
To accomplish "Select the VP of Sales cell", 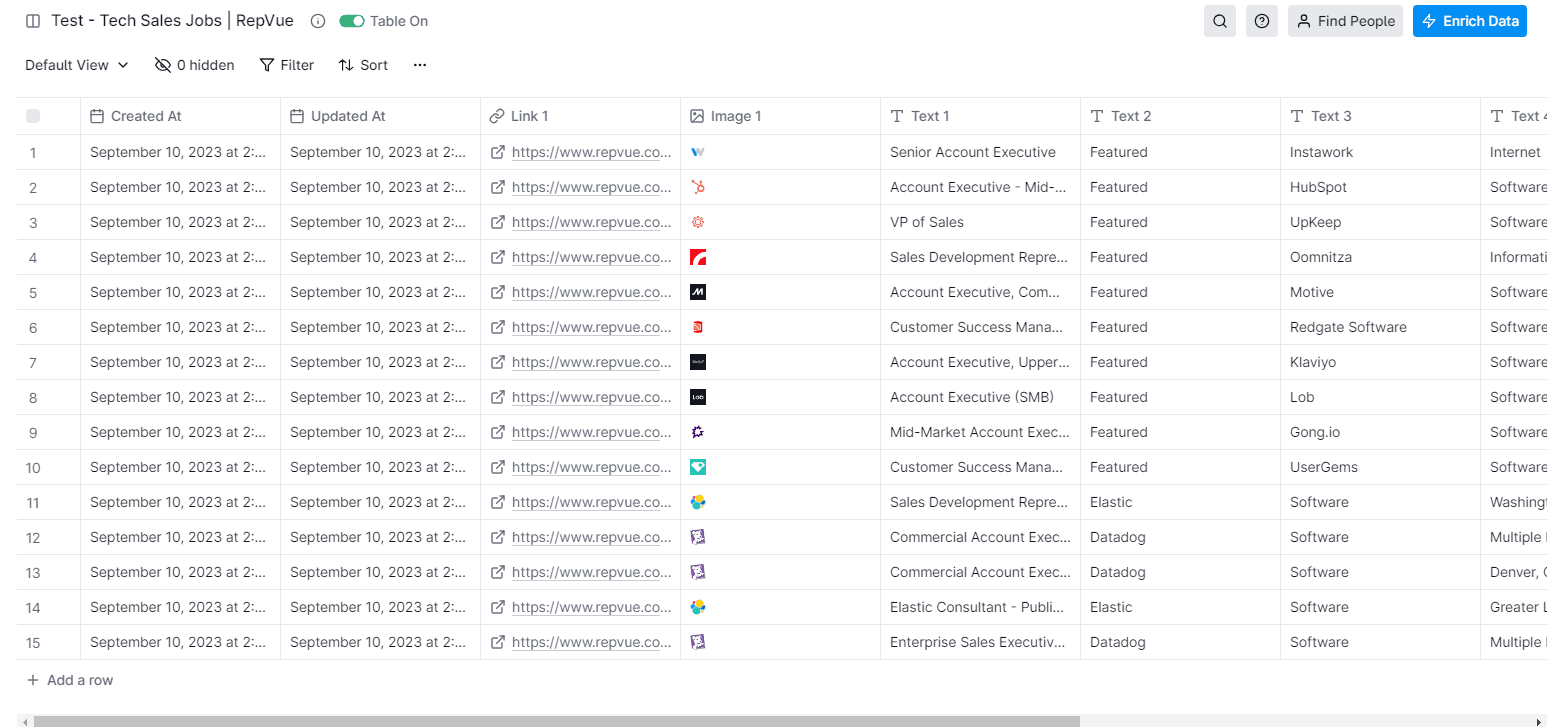I will pyautogui.click(x=980, y=222).
